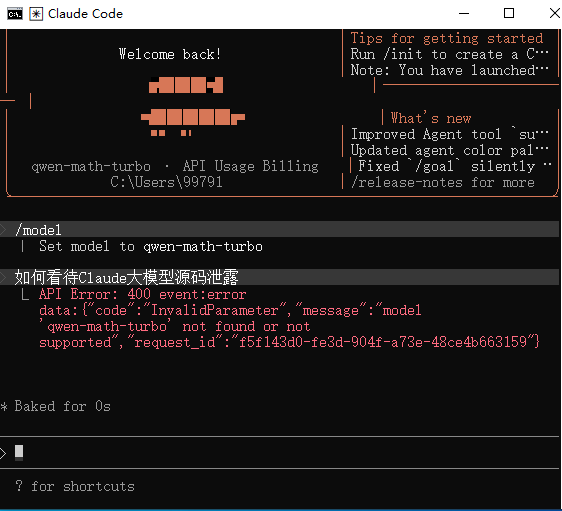Viewport: 562px width, 511px height.
Task: Click 'Set model to qwen-math-turbo' output
Action: [x=151, y=247]
